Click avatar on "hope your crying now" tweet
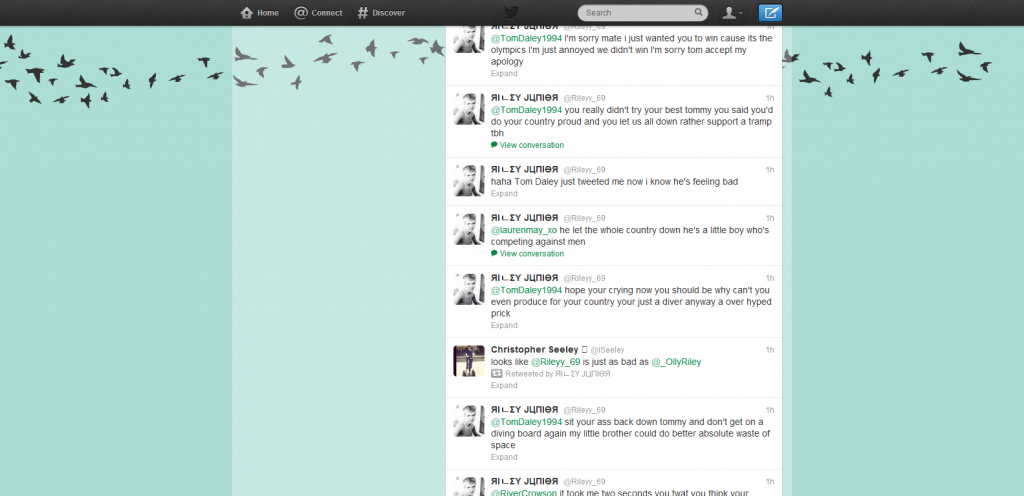This screenshot has height=496, width=1024. 469,289
